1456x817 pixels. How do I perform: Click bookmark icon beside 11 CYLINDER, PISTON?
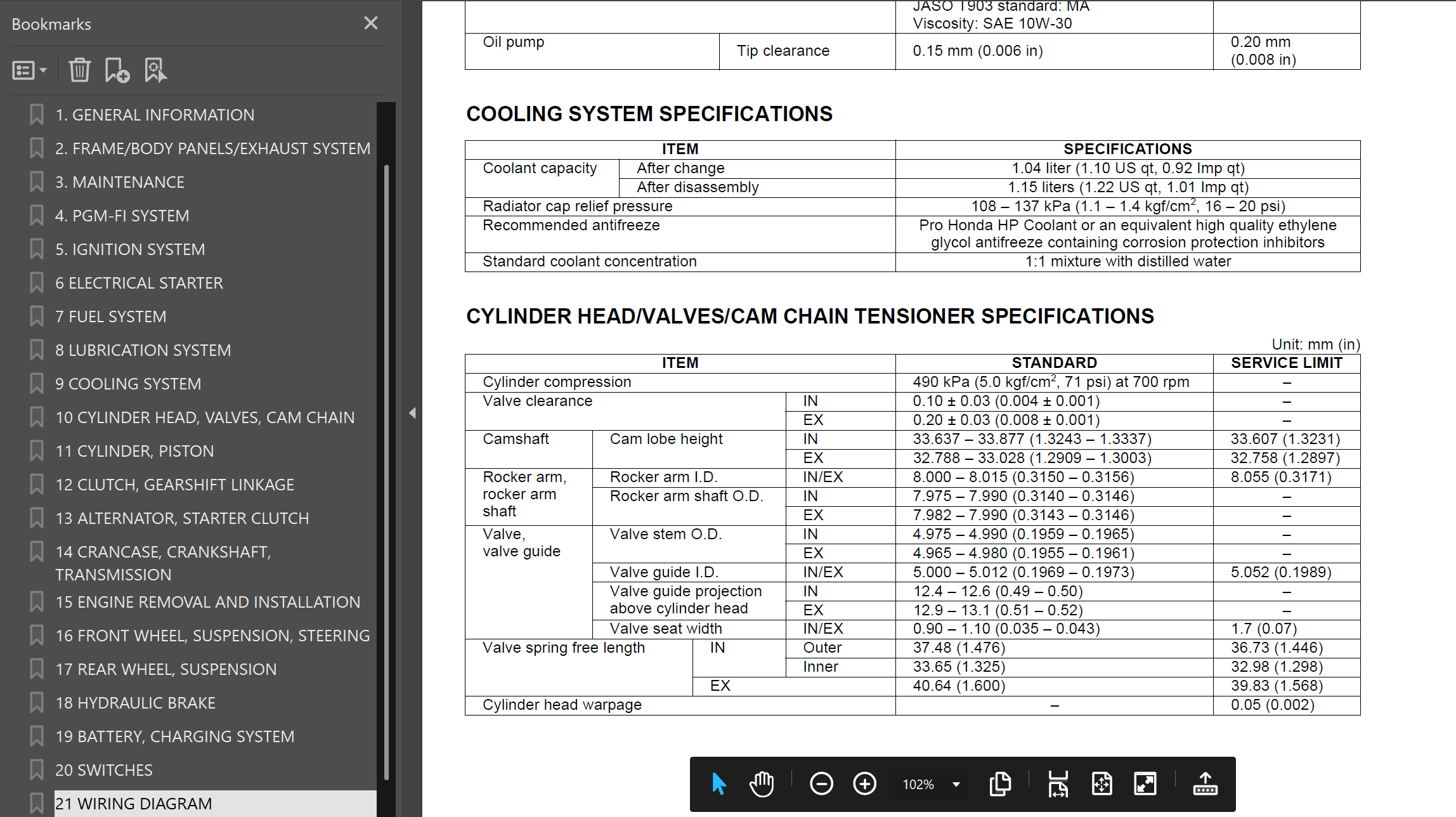[37, 451]
